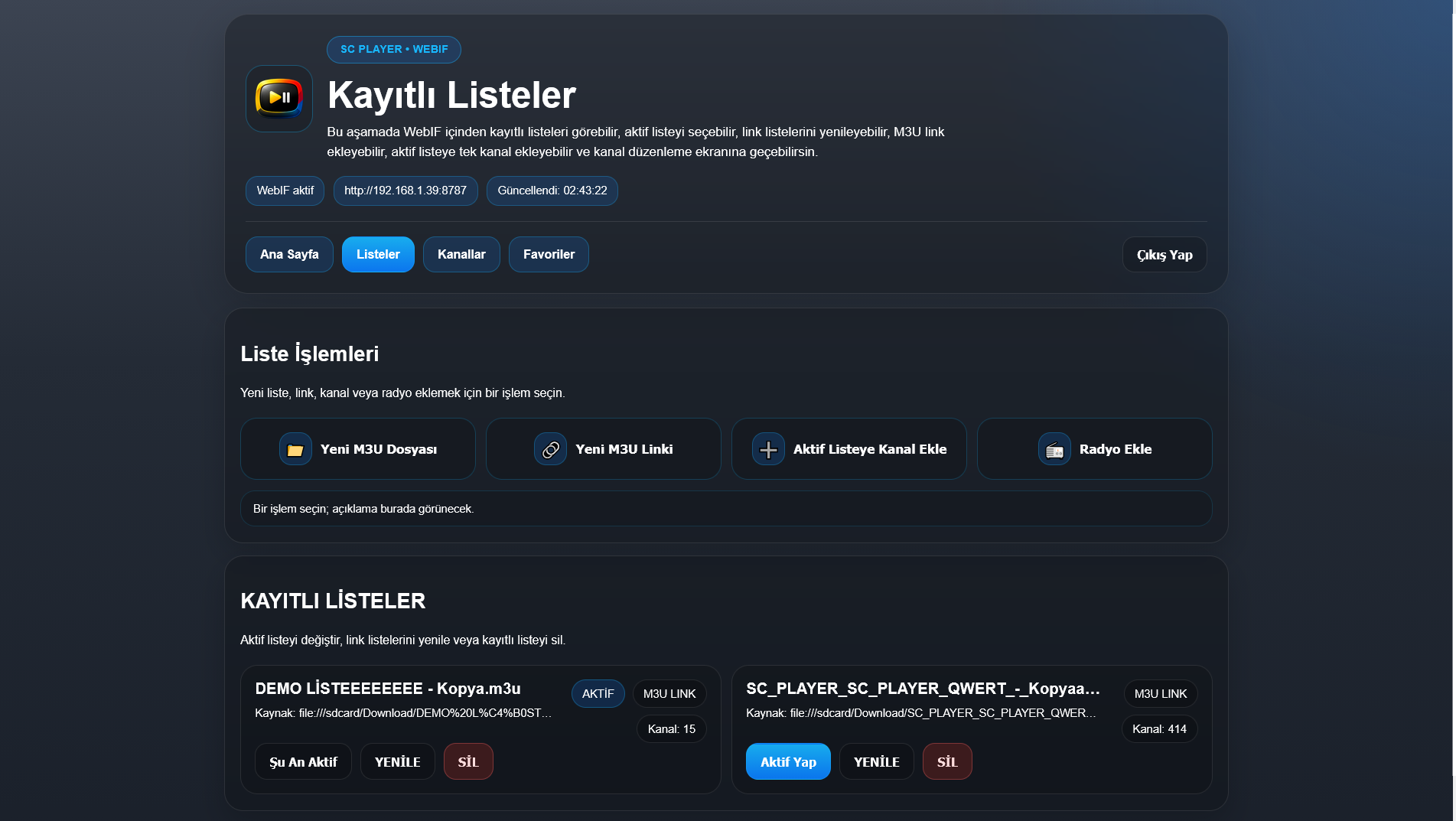Select the Yeni M3U Linki action
The height and width of the screenshot is (821, 1456).
[x=604, y=449]
